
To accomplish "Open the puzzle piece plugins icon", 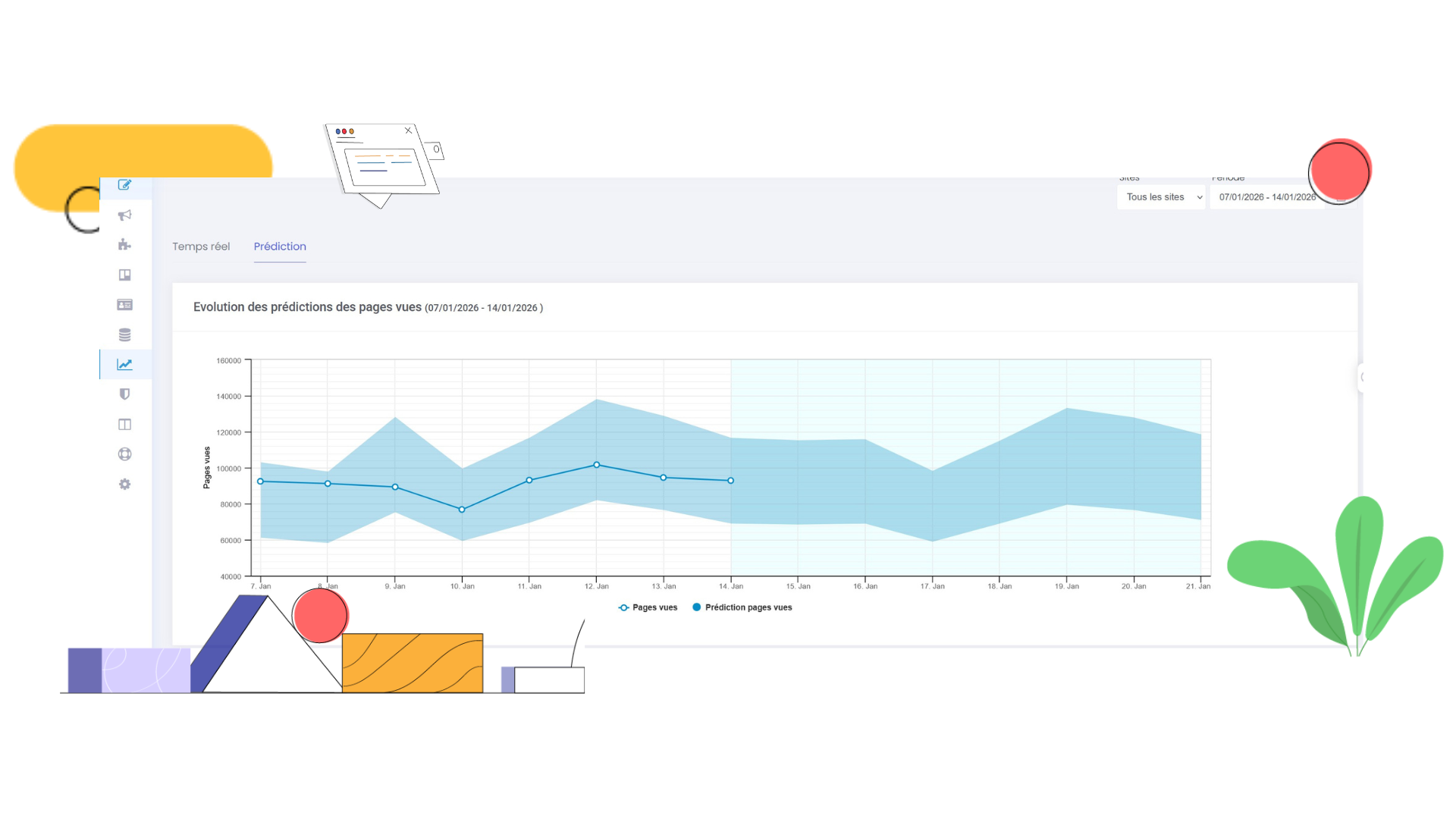I will 124,244.
